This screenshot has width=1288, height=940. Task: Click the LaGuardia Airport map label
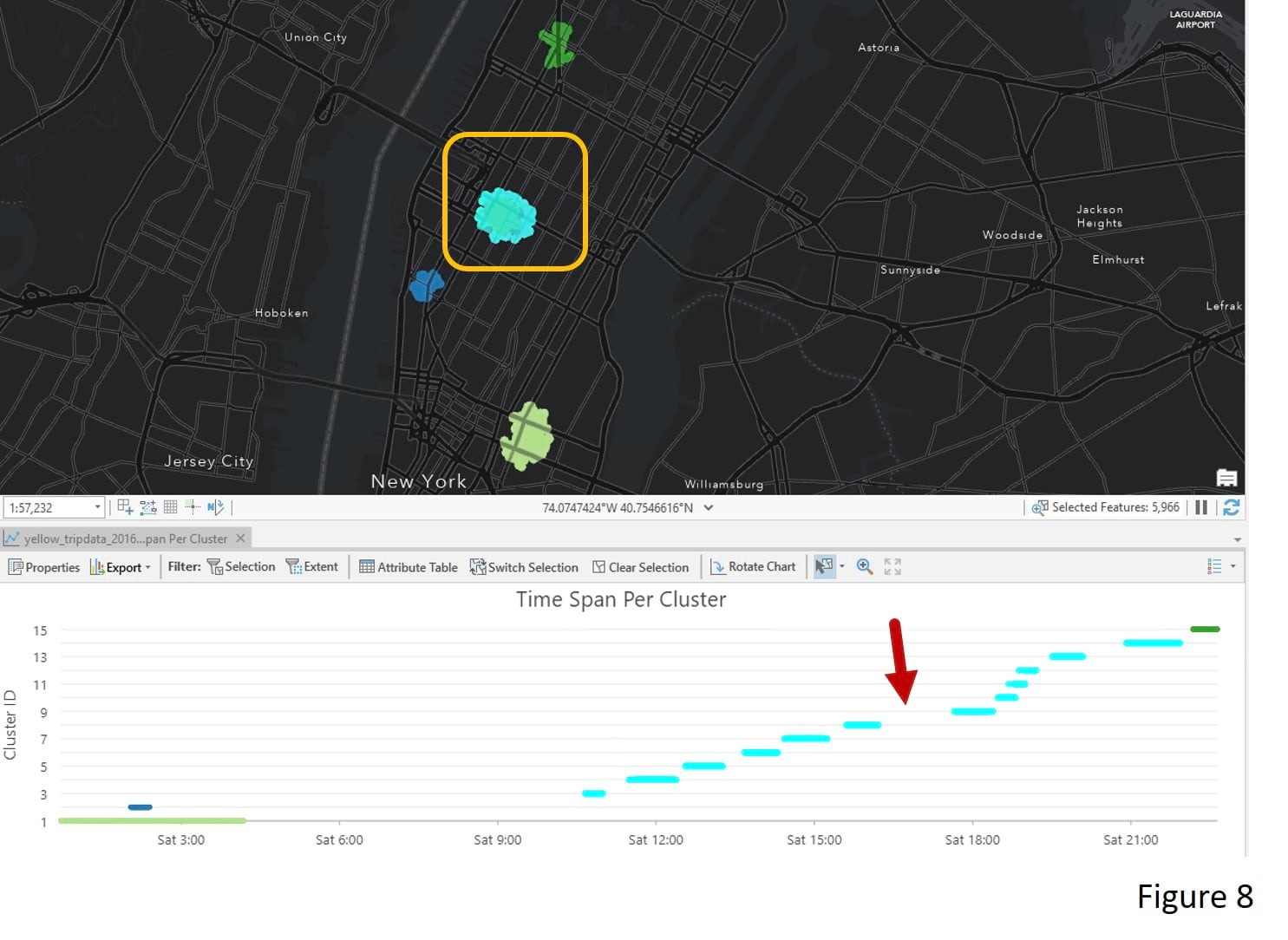(1195, 19)
